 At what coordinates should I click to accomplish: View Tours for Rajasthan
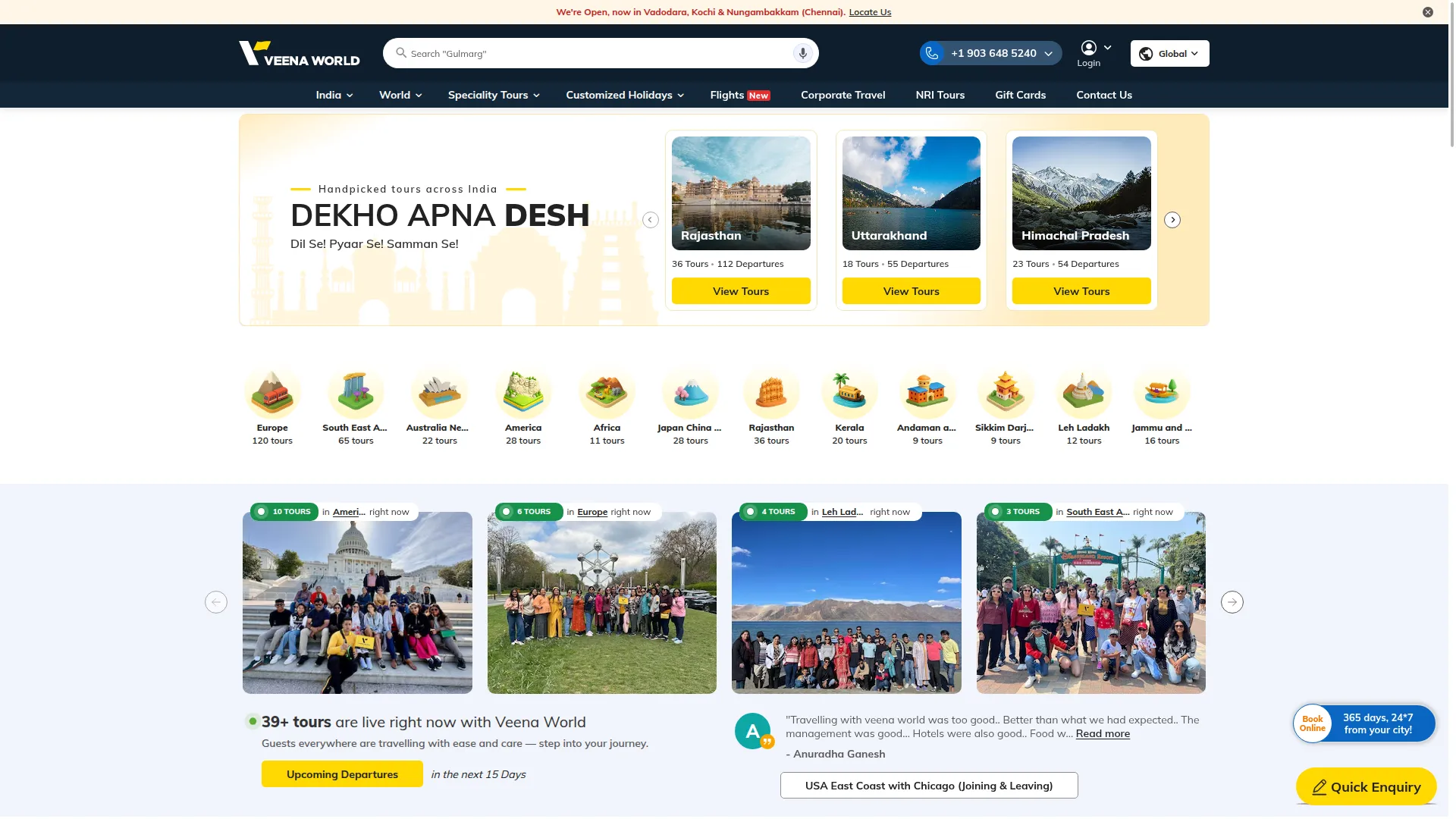741,291
